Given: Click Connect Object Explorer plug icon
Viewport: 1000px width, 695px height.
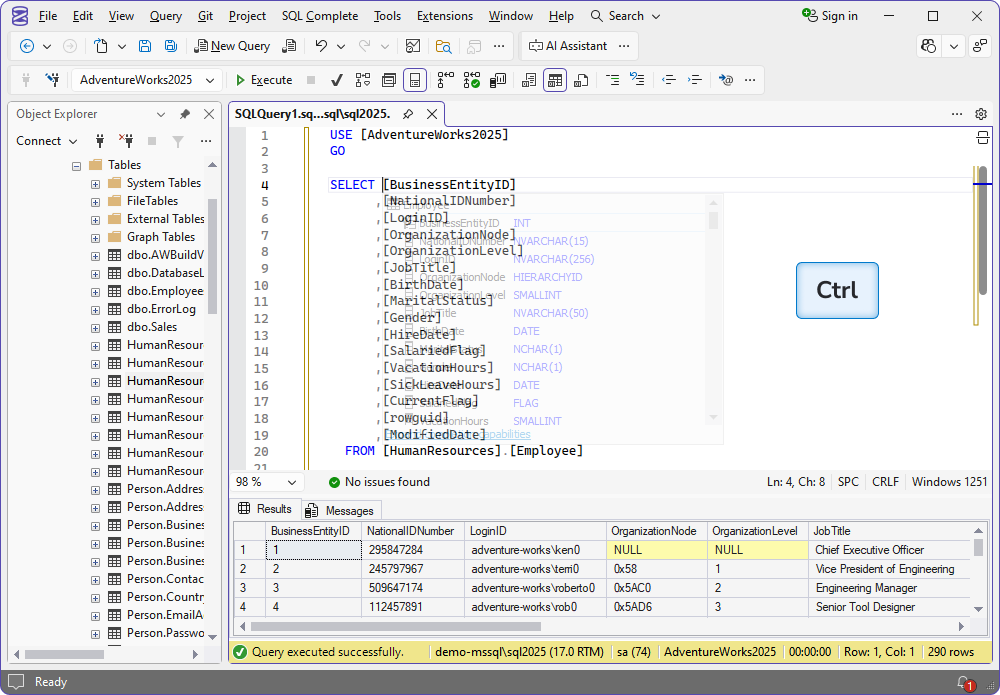Looking at the screenshot, I should tap(100, 141).
